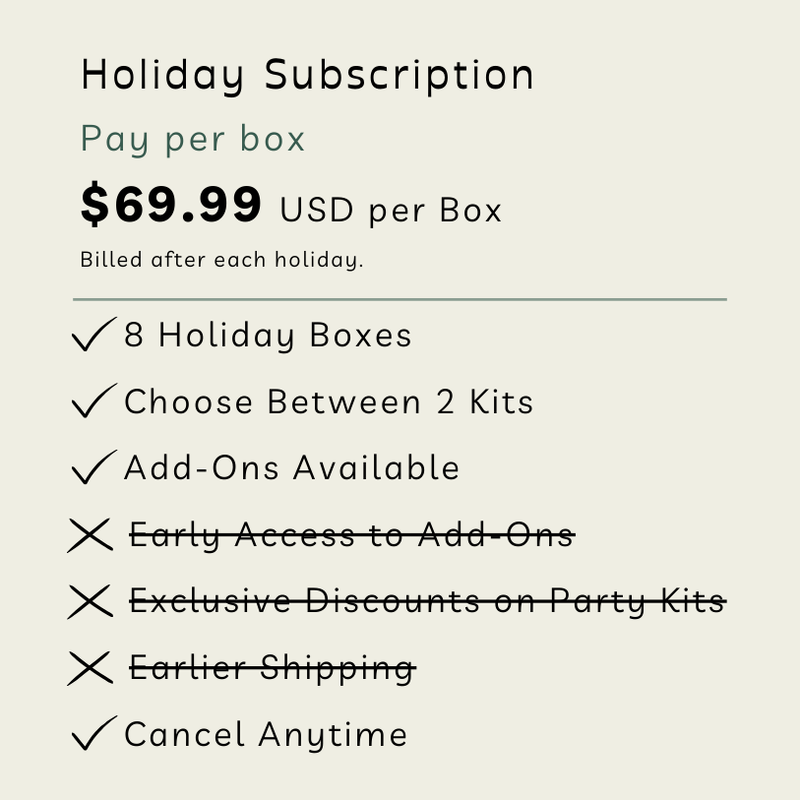800x800 pixels.
Task: Click the green divider line below billing note
Action: click(x=400, y=299)
